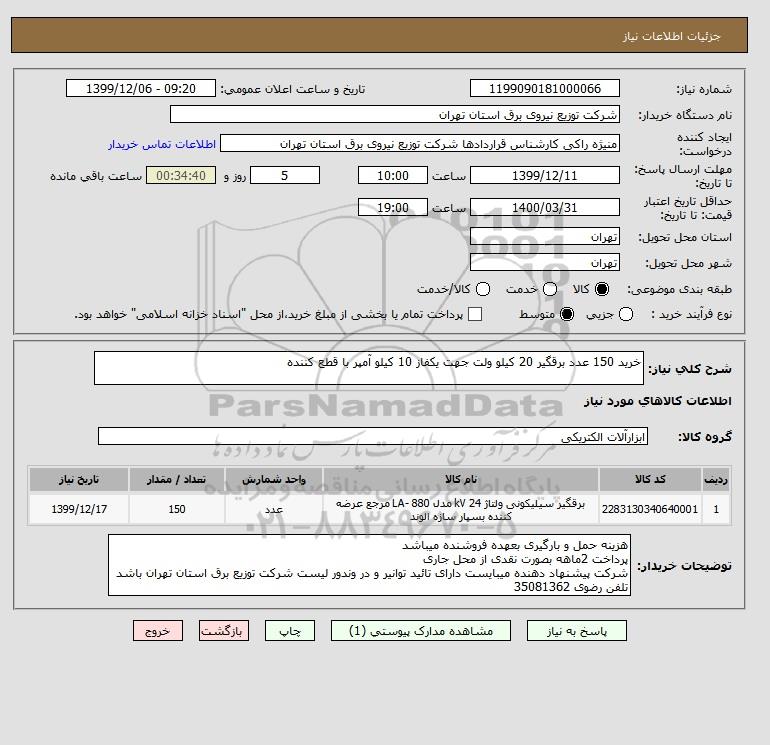This screenshot has height=745, width=770.
Task: Select the کالا radio button
Action: (602, 289)
